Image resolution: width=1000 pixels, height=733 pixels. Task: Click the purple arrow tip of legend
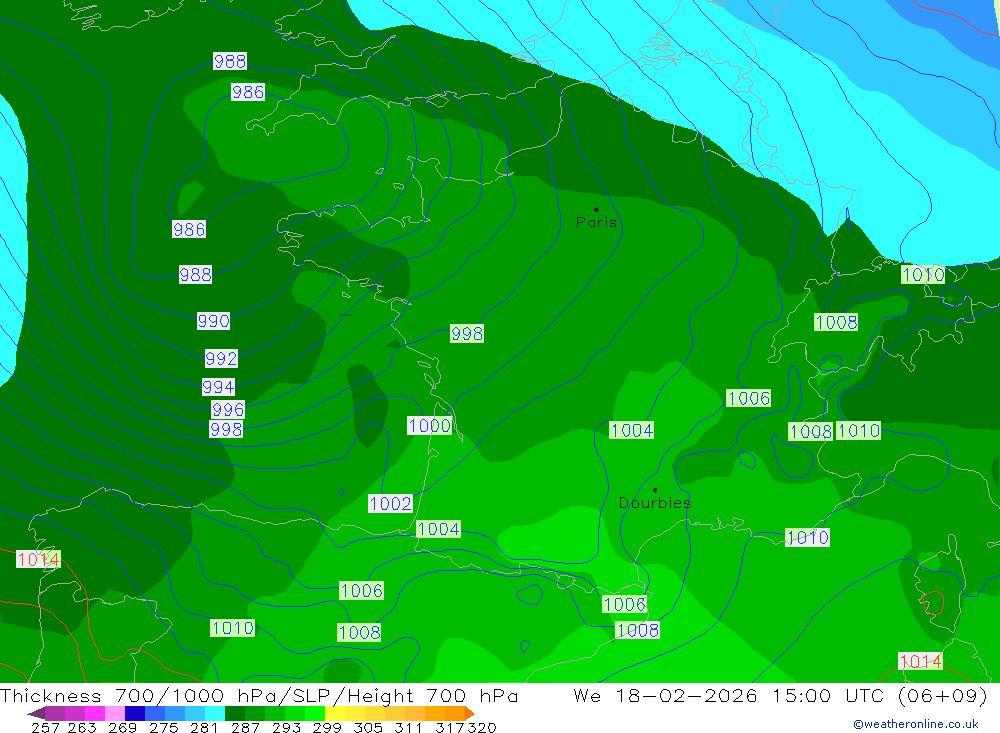coord(36,713)
